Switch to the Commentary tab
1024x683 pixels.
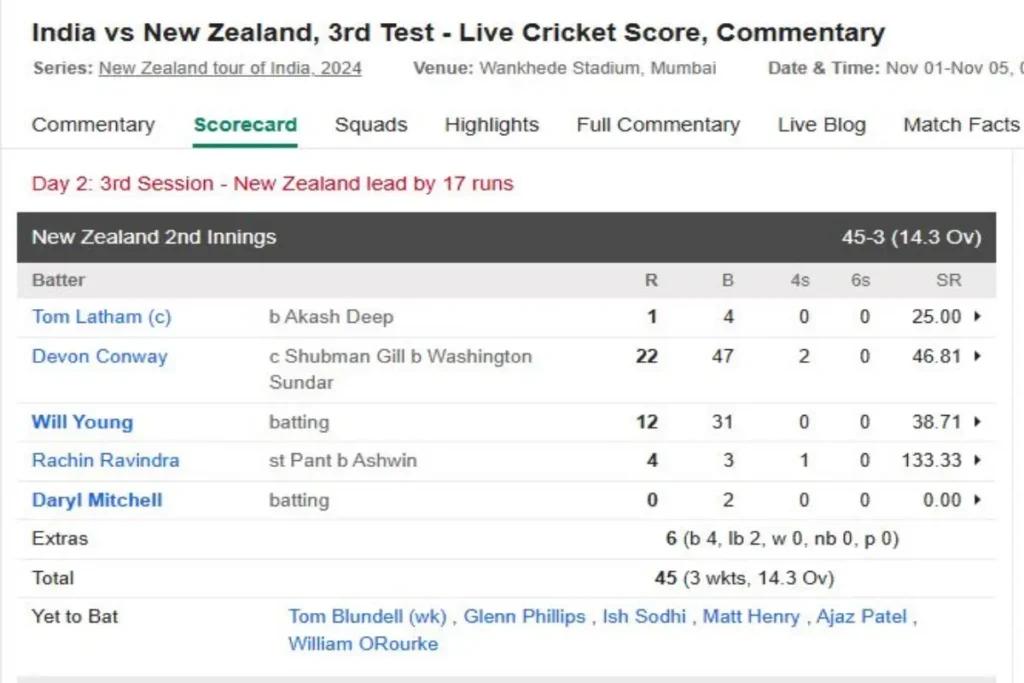[93, 125]
